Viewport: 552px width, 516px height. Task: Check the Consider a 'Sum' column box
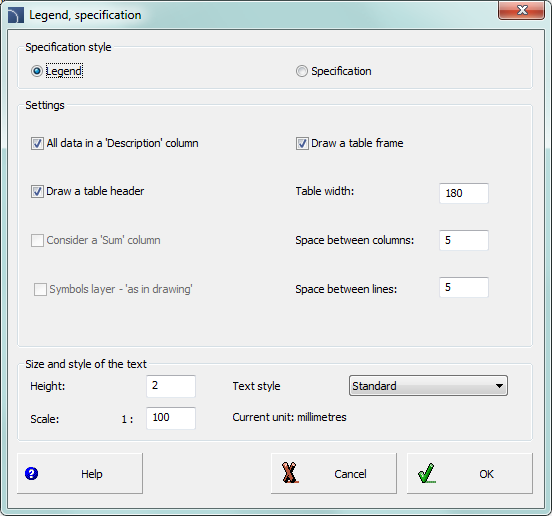[x=37, y=240]
